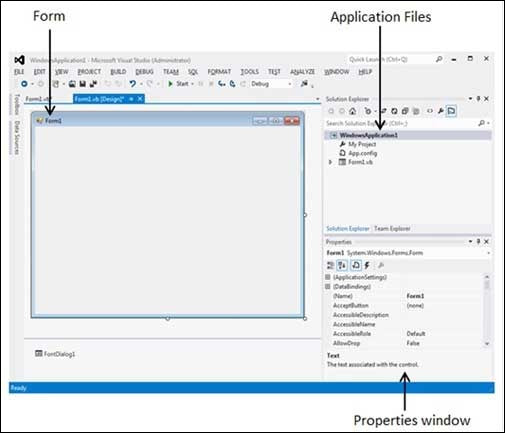The height and width of the screenshot is (433, 505).
Task: Pin the Properties panel
Action: coord(478,241)
